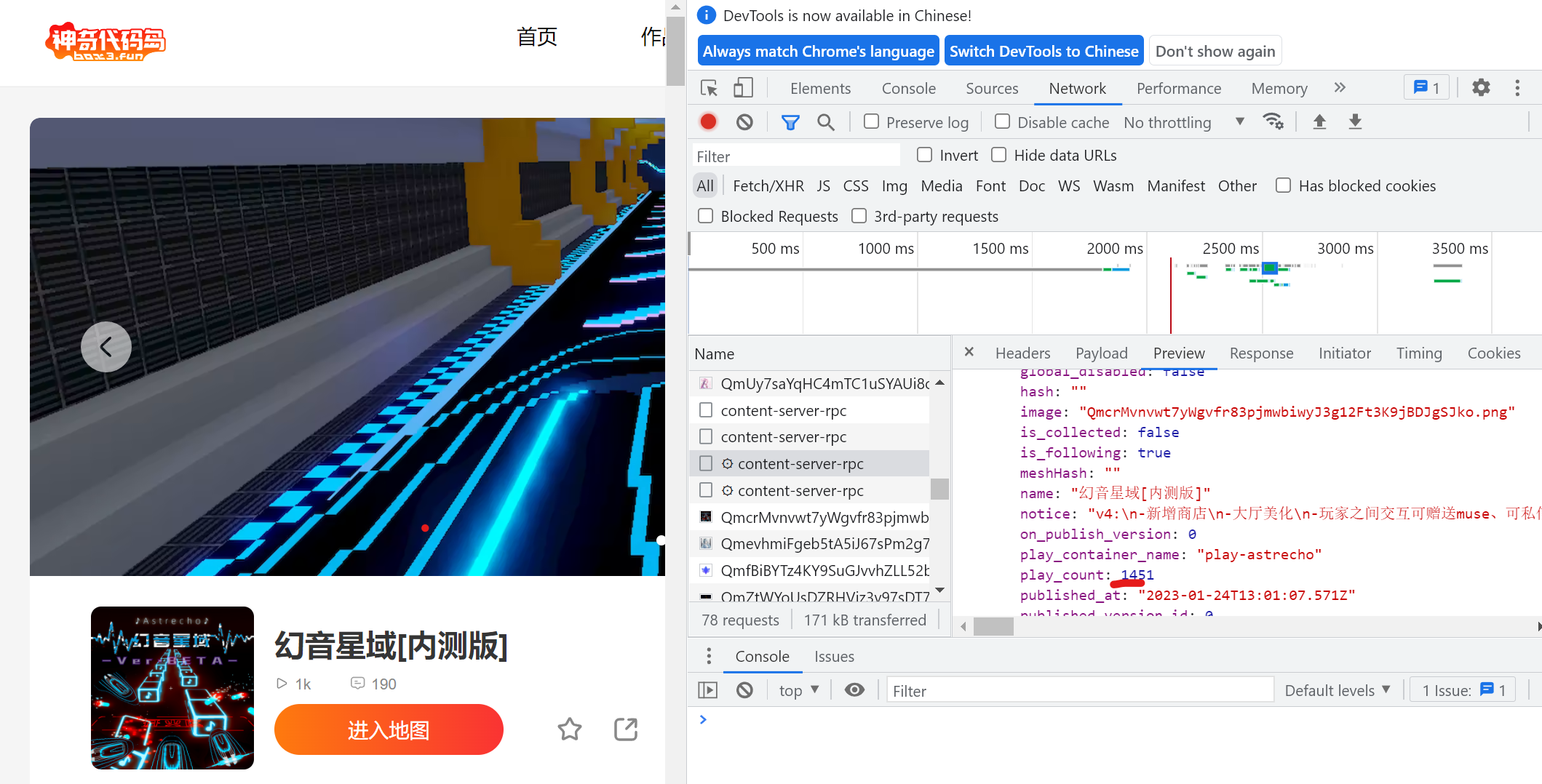Filter requests by Fetch/XHR type
This screenshot has width=1542, height=784.
click(768, 185)
